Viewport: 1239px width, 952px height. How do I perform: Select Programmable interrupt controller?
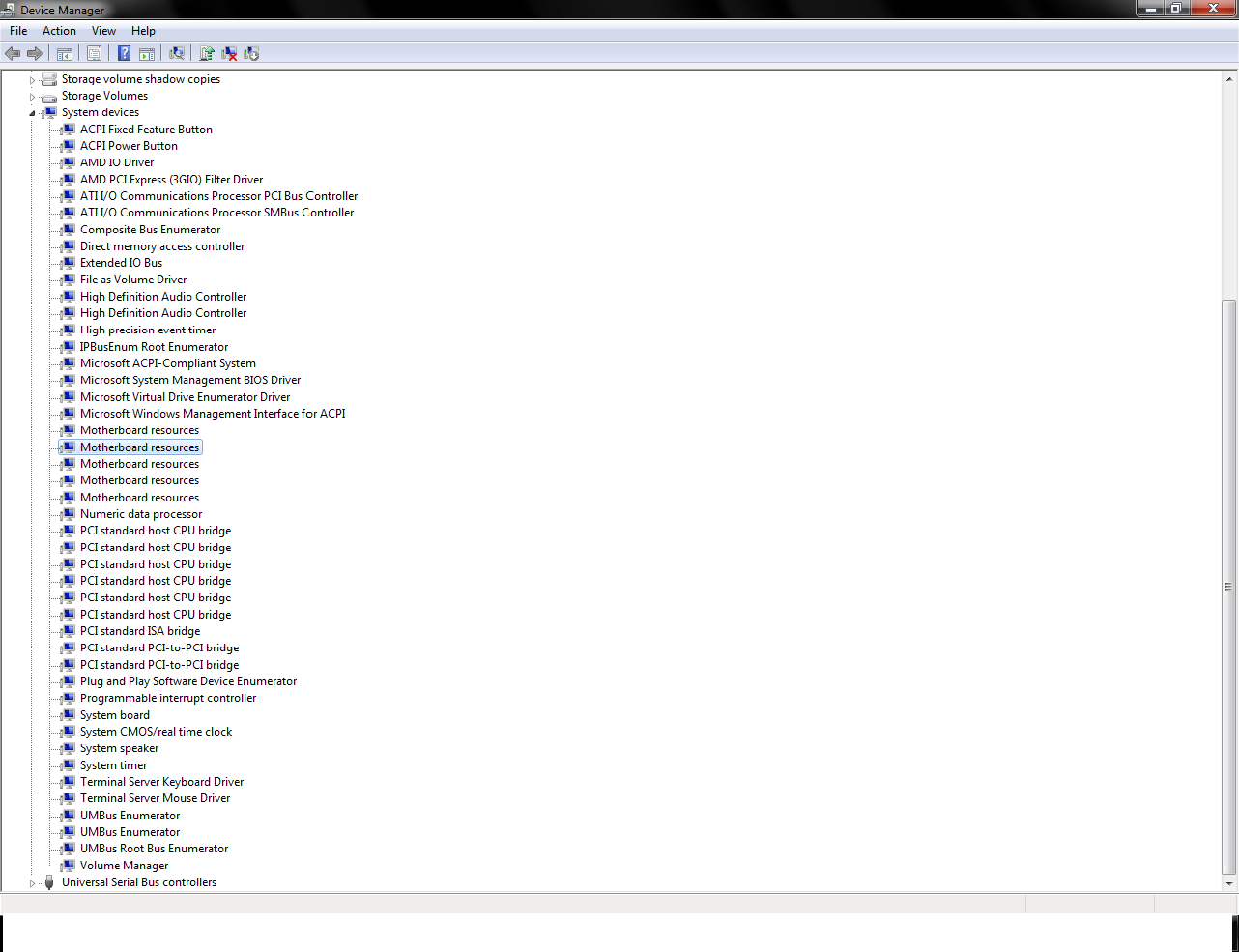tap(168, 698)
